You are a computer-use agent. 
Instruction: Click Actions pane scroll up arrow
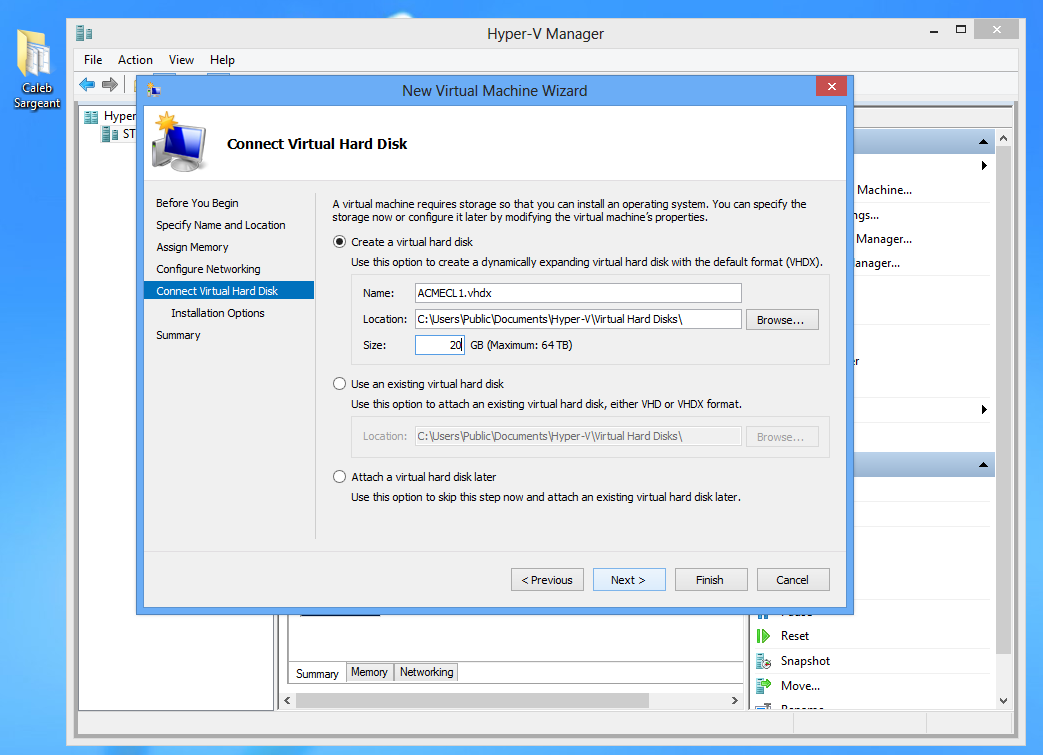point(1003,138)
